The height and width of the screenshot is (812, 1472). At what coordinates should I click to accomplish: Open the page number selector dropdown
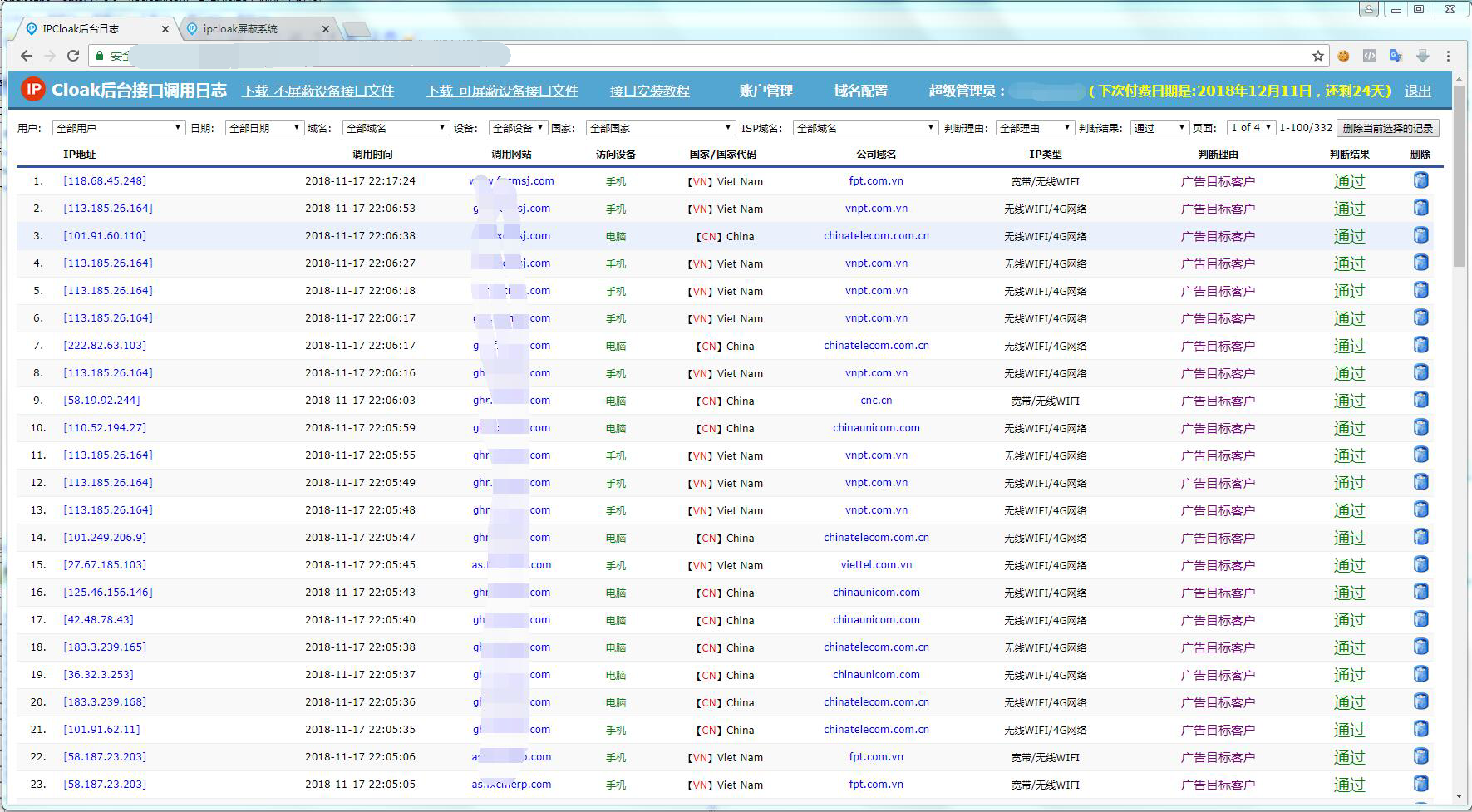[1251, 128]
